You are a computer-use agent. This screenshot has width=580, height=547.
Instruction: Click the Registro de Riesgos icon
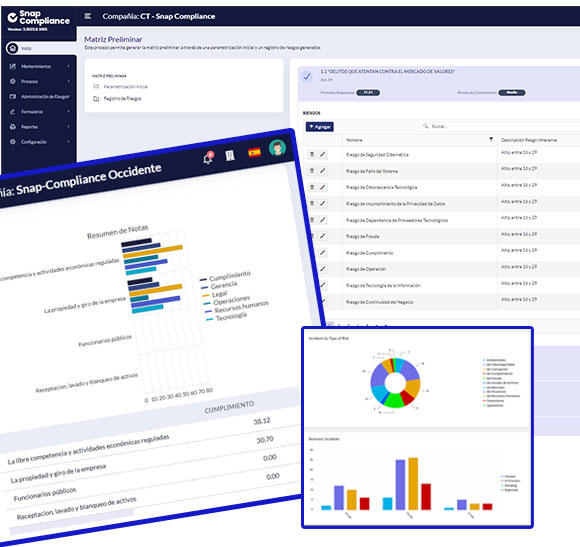point(96,99)
